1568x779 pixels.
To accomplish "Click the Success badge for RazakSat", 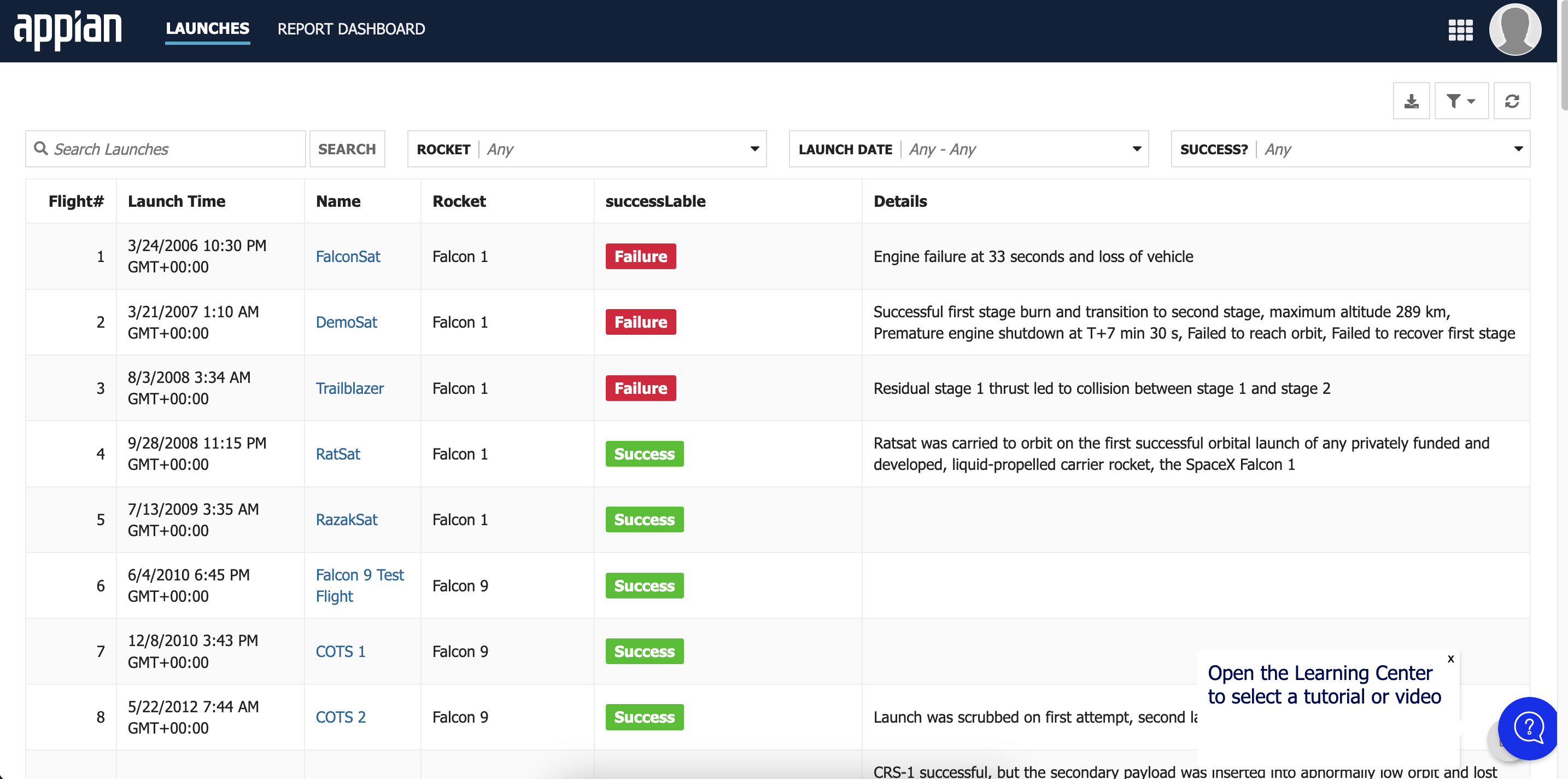I will pyautogui.click(x=645, y=520).
